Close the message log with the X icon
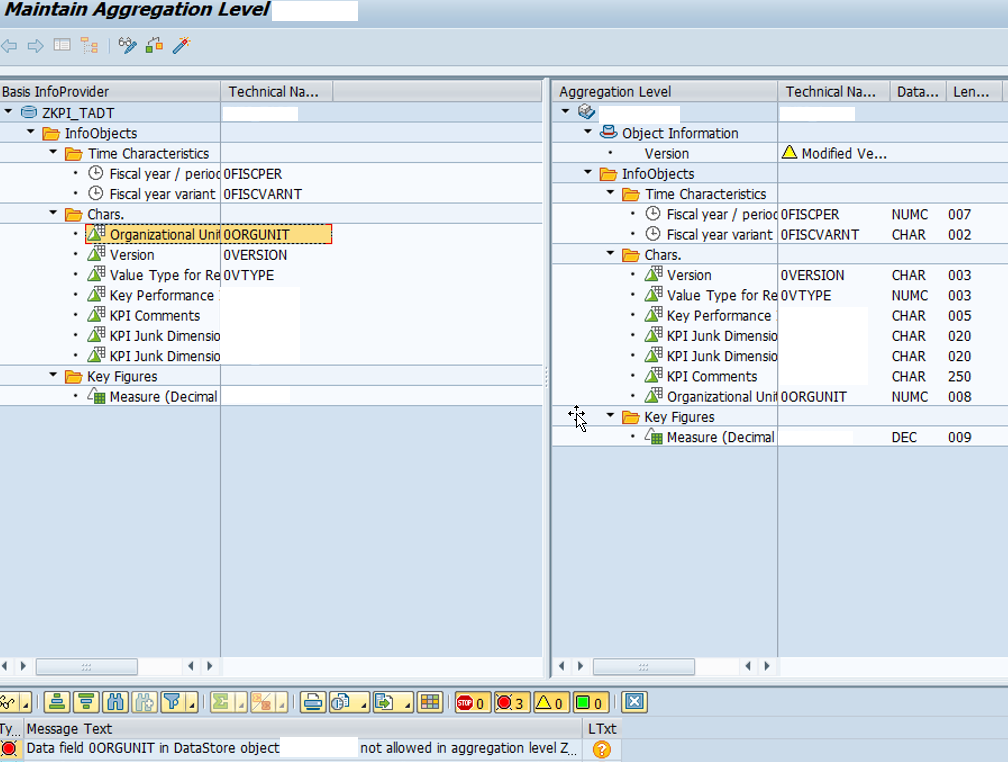 click(634, 702)
